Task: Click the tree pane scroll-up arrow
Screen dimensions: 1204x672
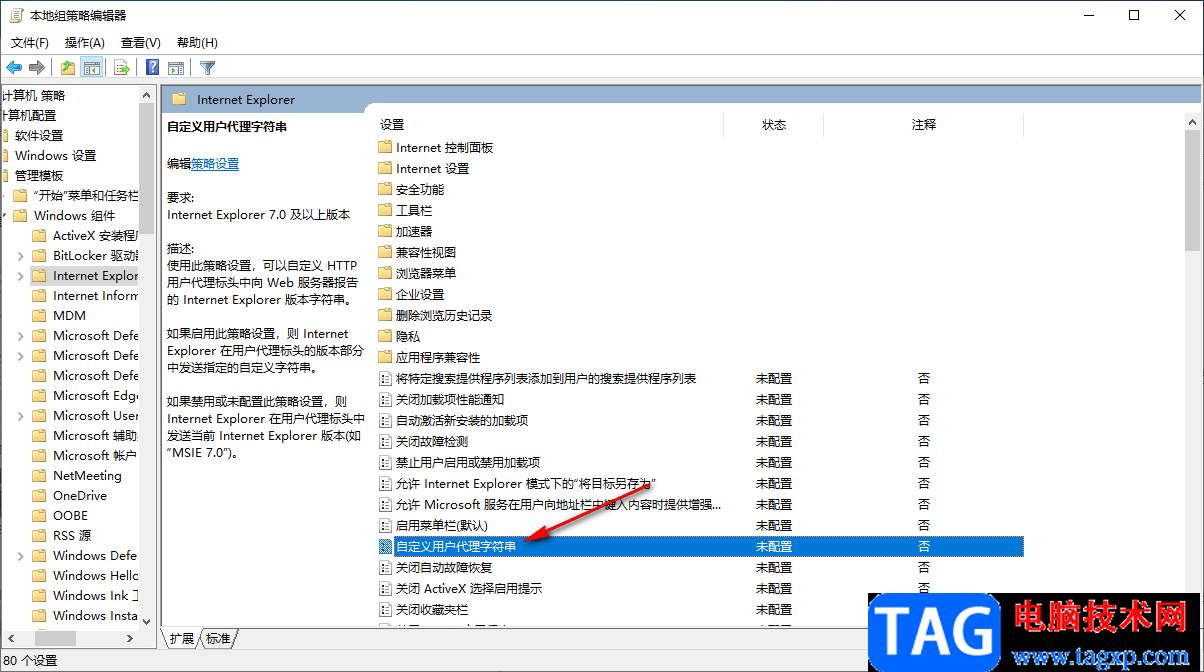Action: (147, 93)
